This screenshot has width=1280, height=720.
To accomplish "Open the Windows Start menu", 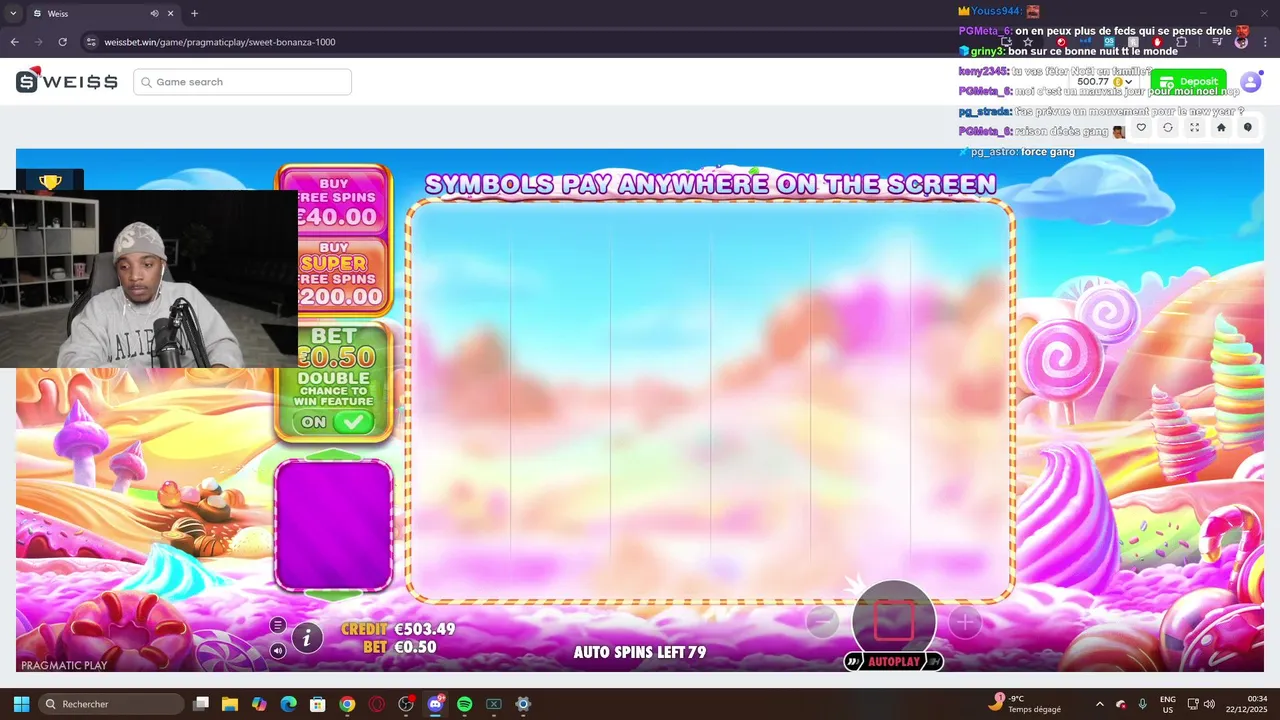I will (x=21, y=704).
